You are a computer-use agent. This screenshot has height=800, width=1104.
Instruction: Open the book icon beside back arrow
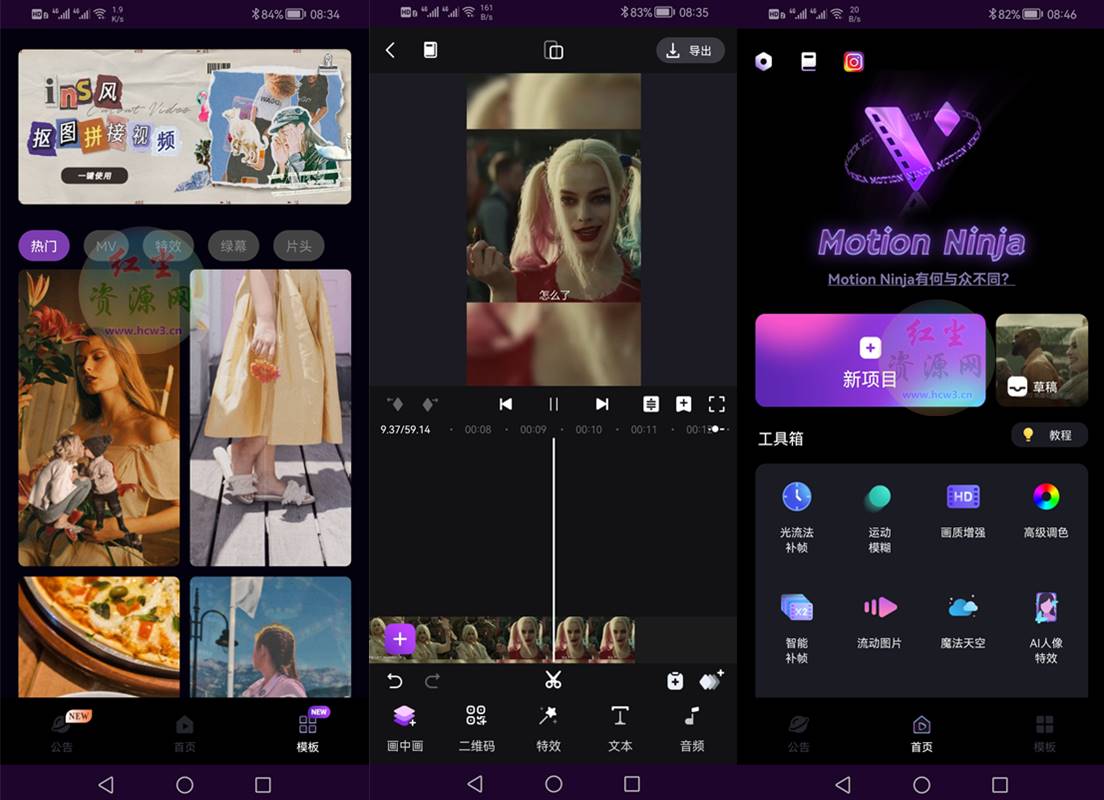point(430,50)
